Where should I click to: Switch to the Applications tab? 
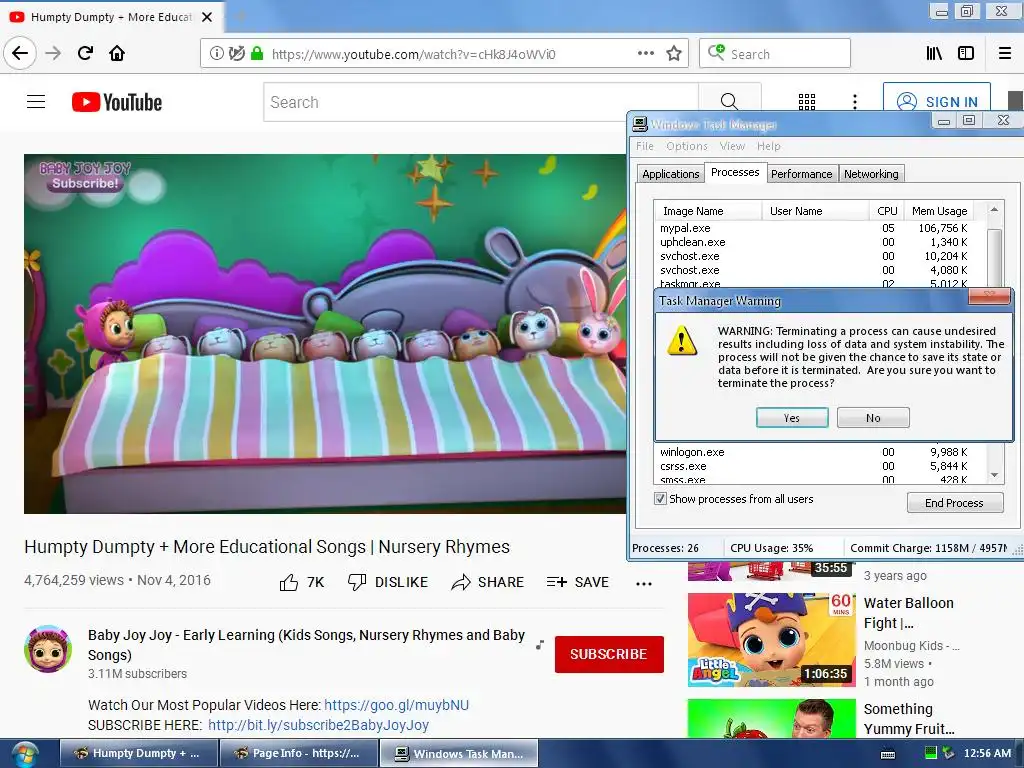(x=671, y=174)
